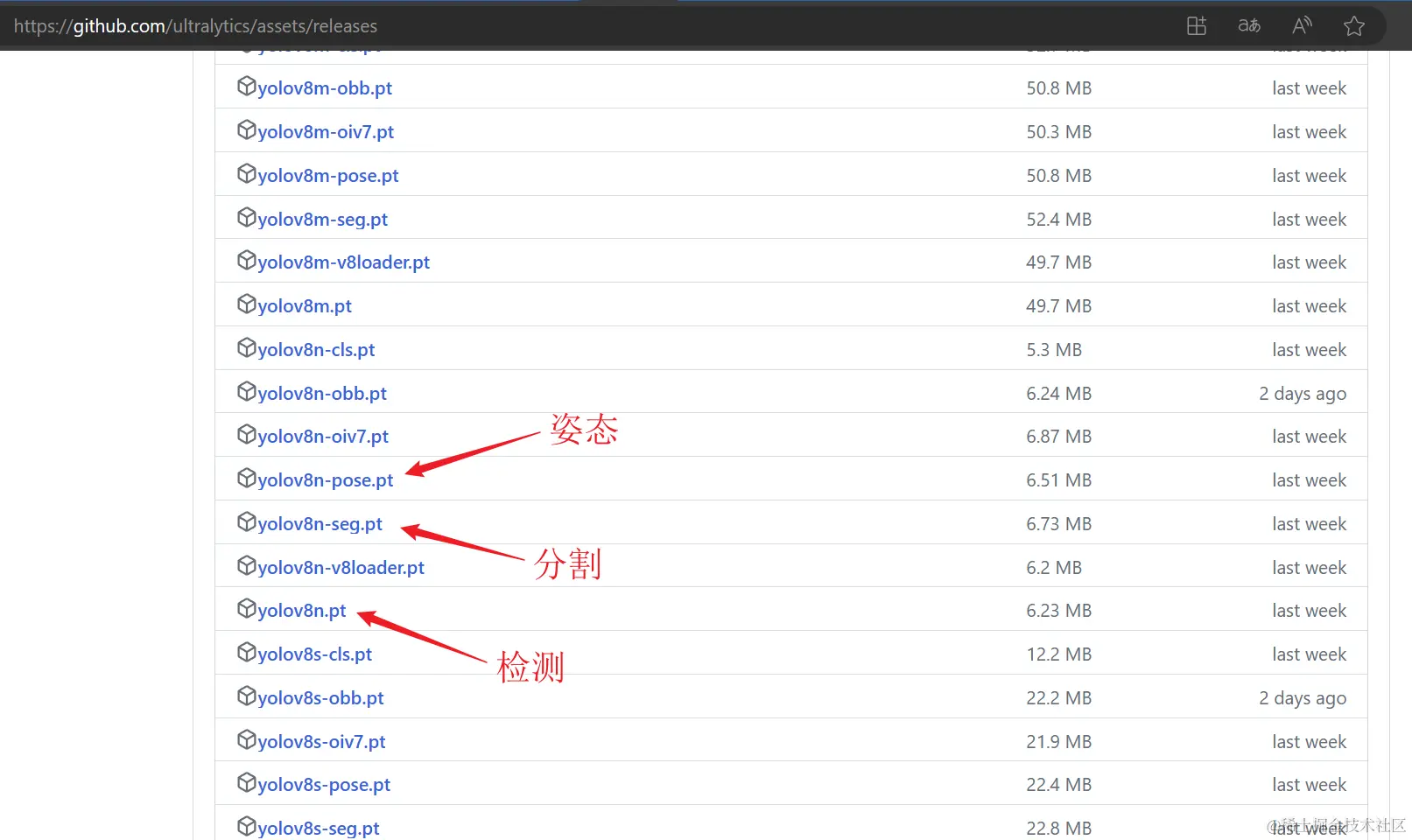Download the yolov8m.pt model
The image size is (1412, 840).
(x=305, y=306)
